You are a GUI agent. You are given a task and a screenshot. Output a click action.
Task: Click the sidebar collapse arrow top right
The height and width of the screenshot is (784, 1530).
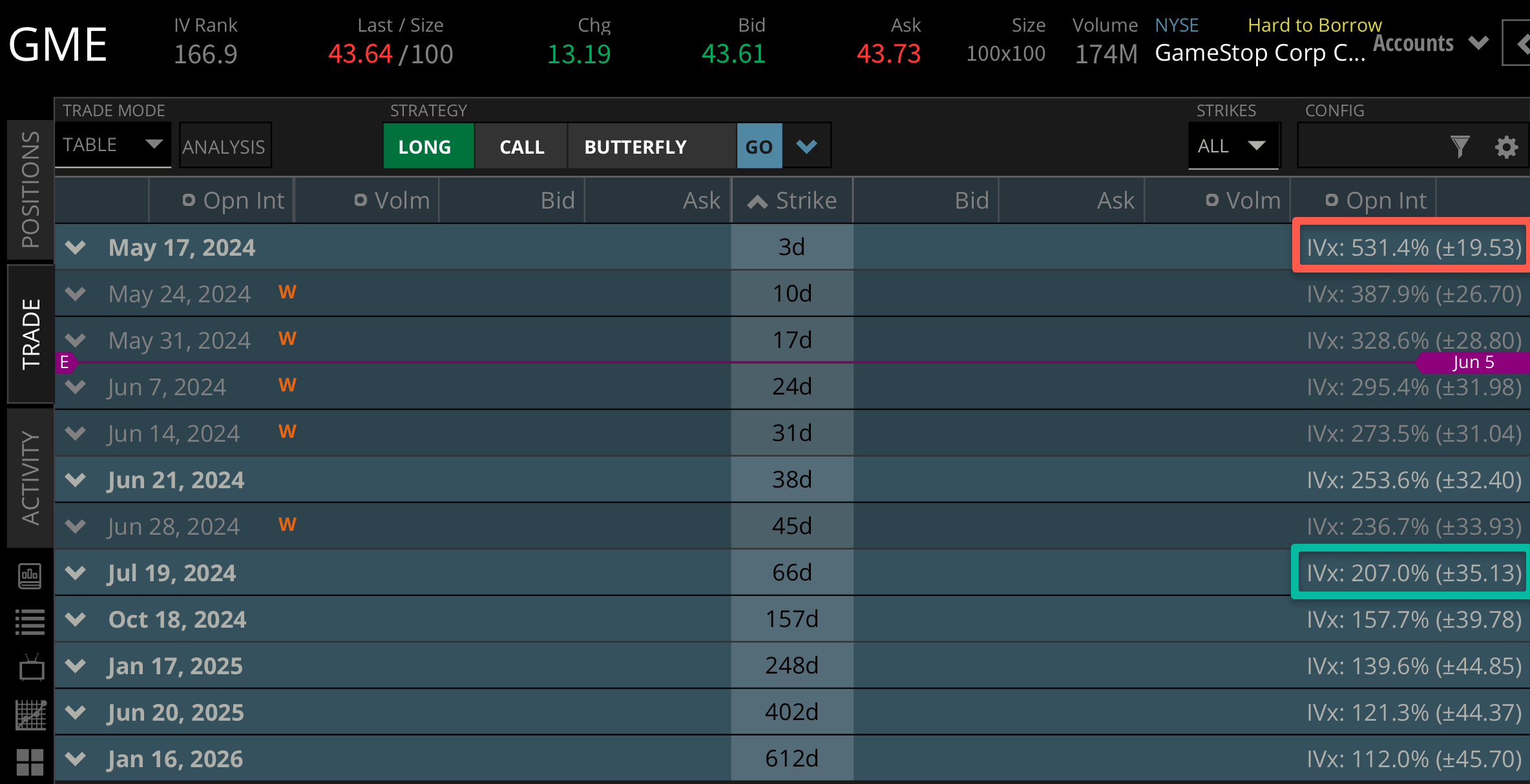[x=1522, y=45]
